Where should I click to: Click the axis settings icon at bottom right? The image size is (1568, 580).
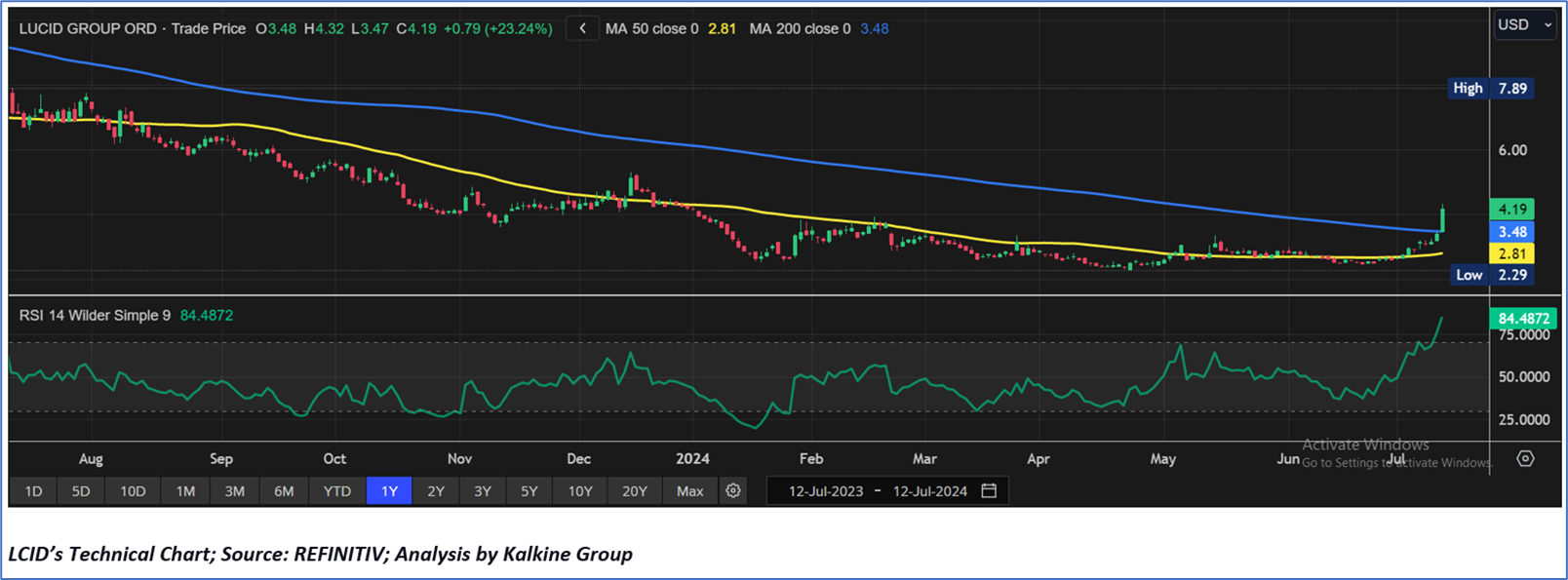(1525, 458)
